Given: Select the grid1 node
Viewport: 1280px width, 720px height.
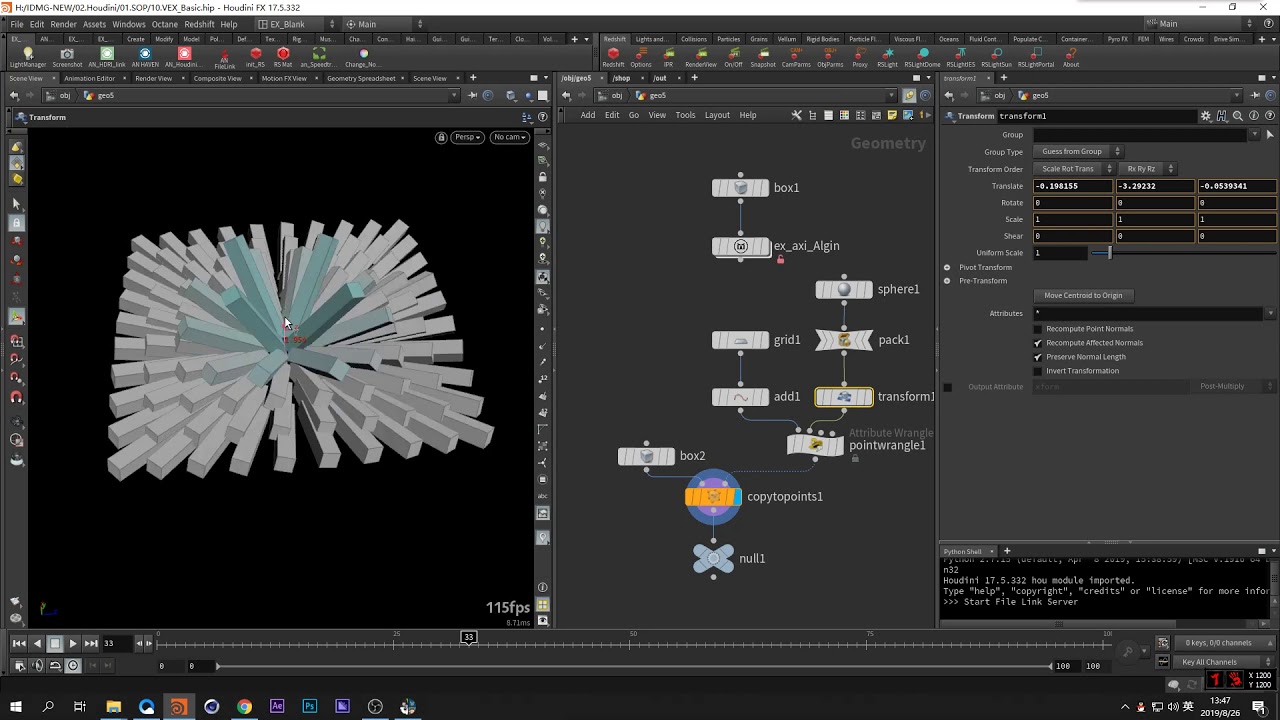Looking at the screenshot, I should click(741, 340).
